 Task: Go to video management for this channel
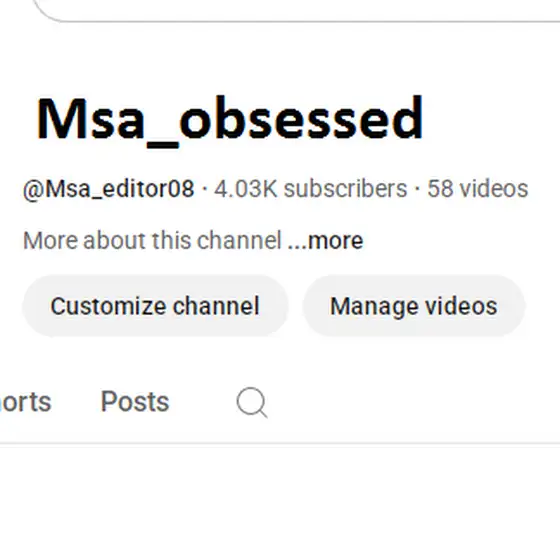tap(414, 306)
